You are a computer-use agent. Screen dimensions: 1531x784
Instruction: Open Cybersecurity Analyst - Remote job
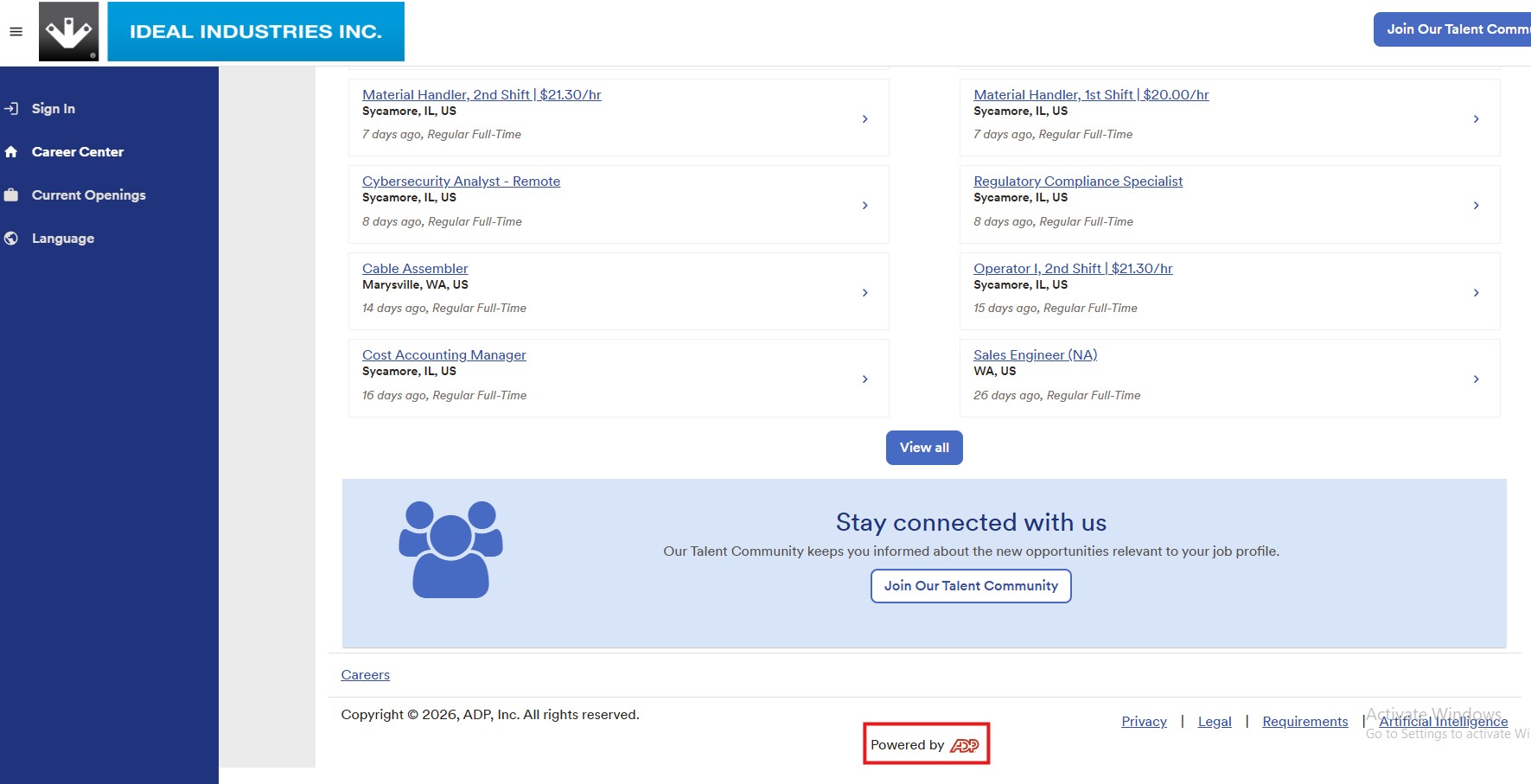461,181
